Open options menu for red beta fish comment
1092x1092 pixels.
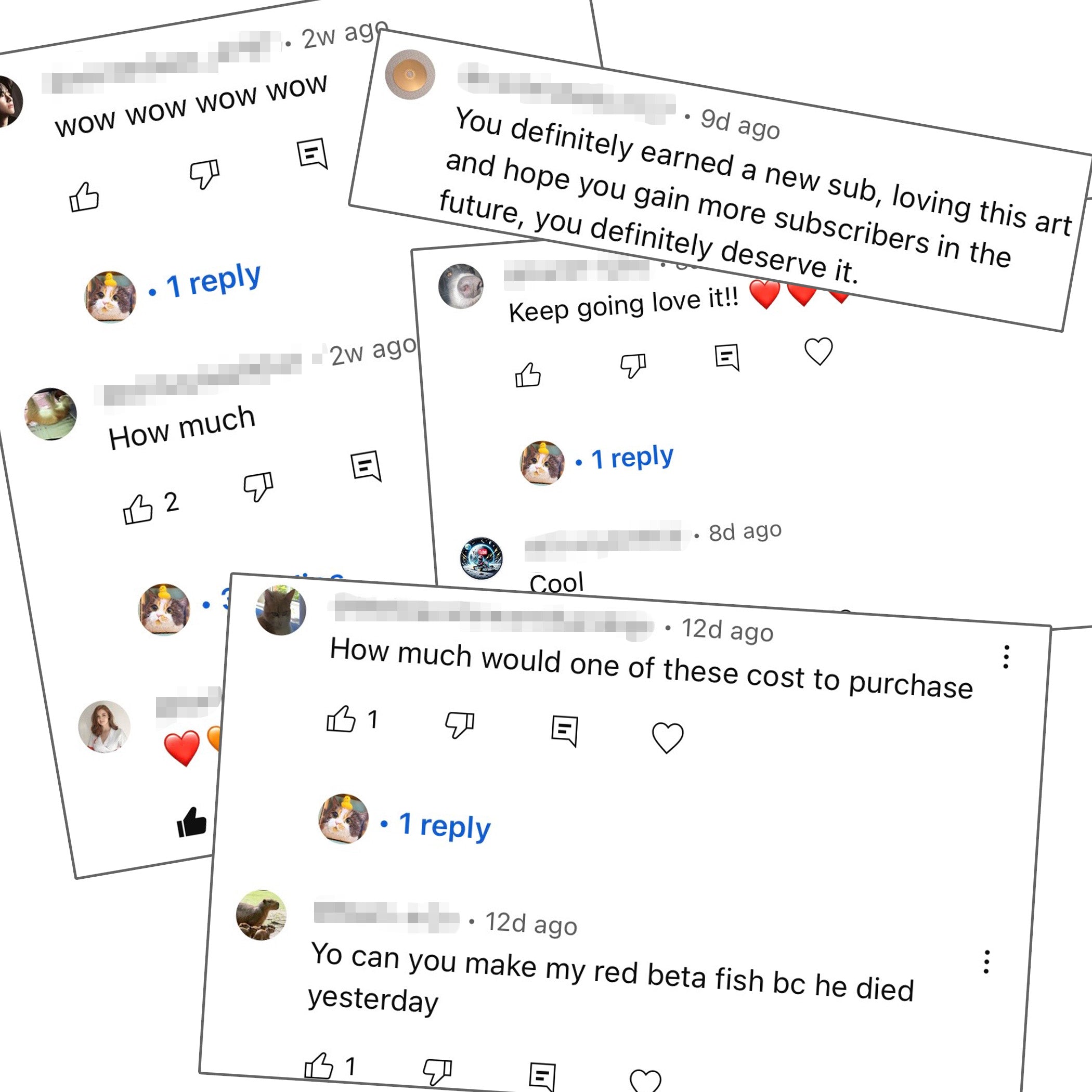click(986, 962)
